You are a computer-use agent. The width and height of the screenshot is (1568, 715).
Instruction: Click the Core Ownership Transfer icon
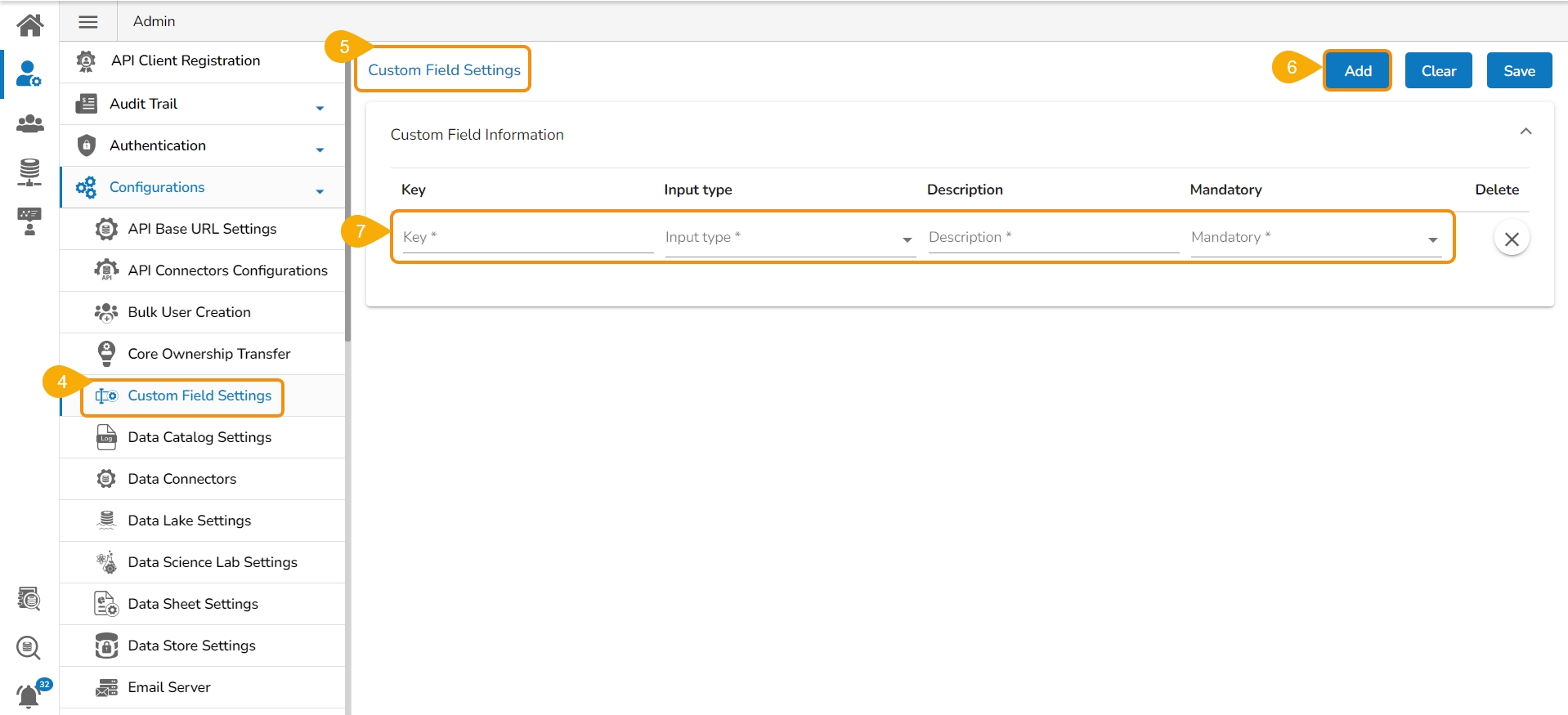[106, 354]
